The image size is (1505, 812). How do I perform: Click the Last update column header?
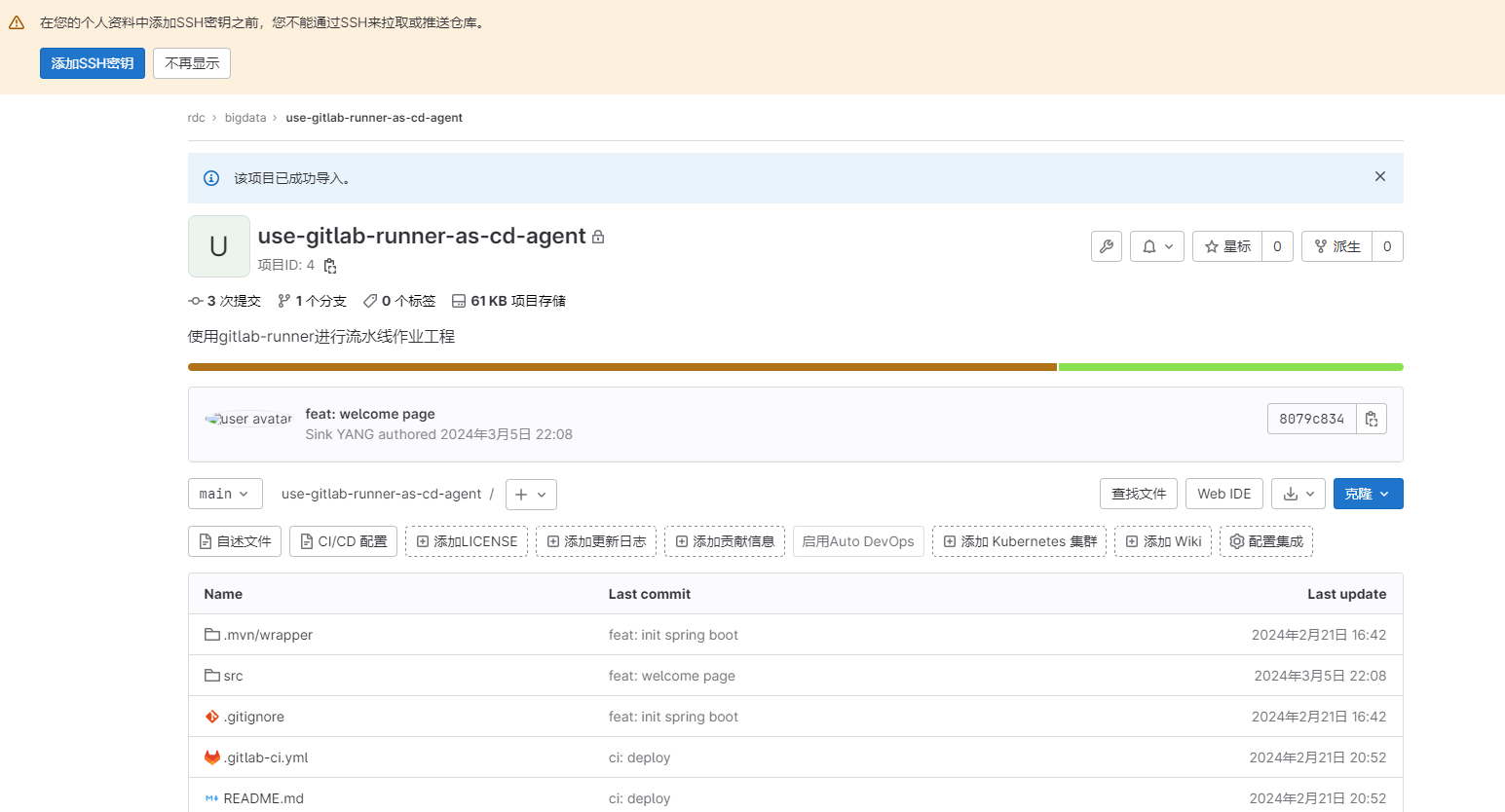1346,594
